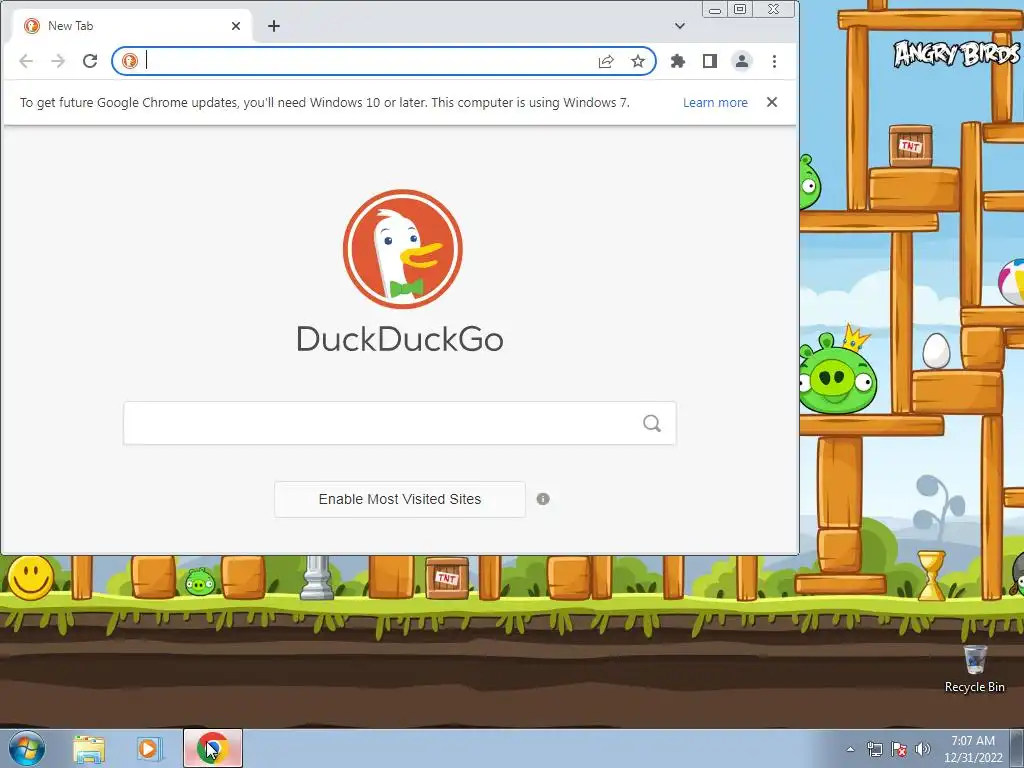Click the DuckDuckGo duck logo
This screenshot has width=1024, height=768.
pos(402,249)
